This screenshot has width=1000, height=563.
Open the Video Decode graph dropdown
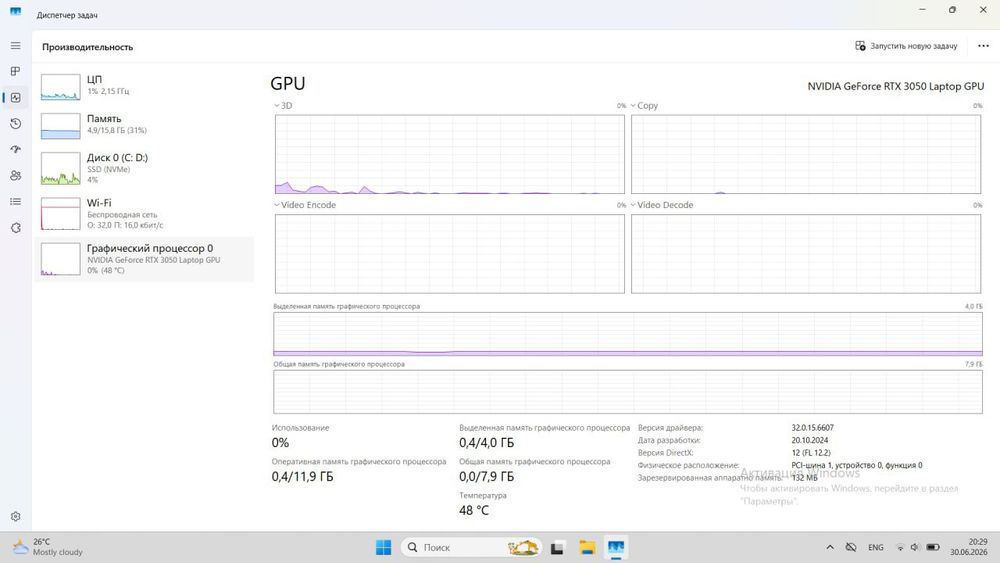[661, 205]
